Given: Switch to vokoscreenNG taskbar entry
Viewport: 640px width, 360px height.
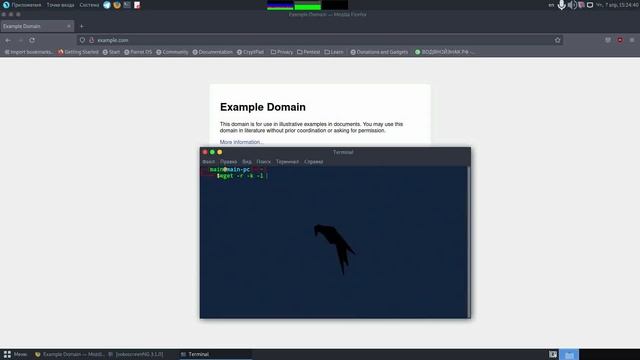Looking at the screenshot, I should click(x=136, y=354).
